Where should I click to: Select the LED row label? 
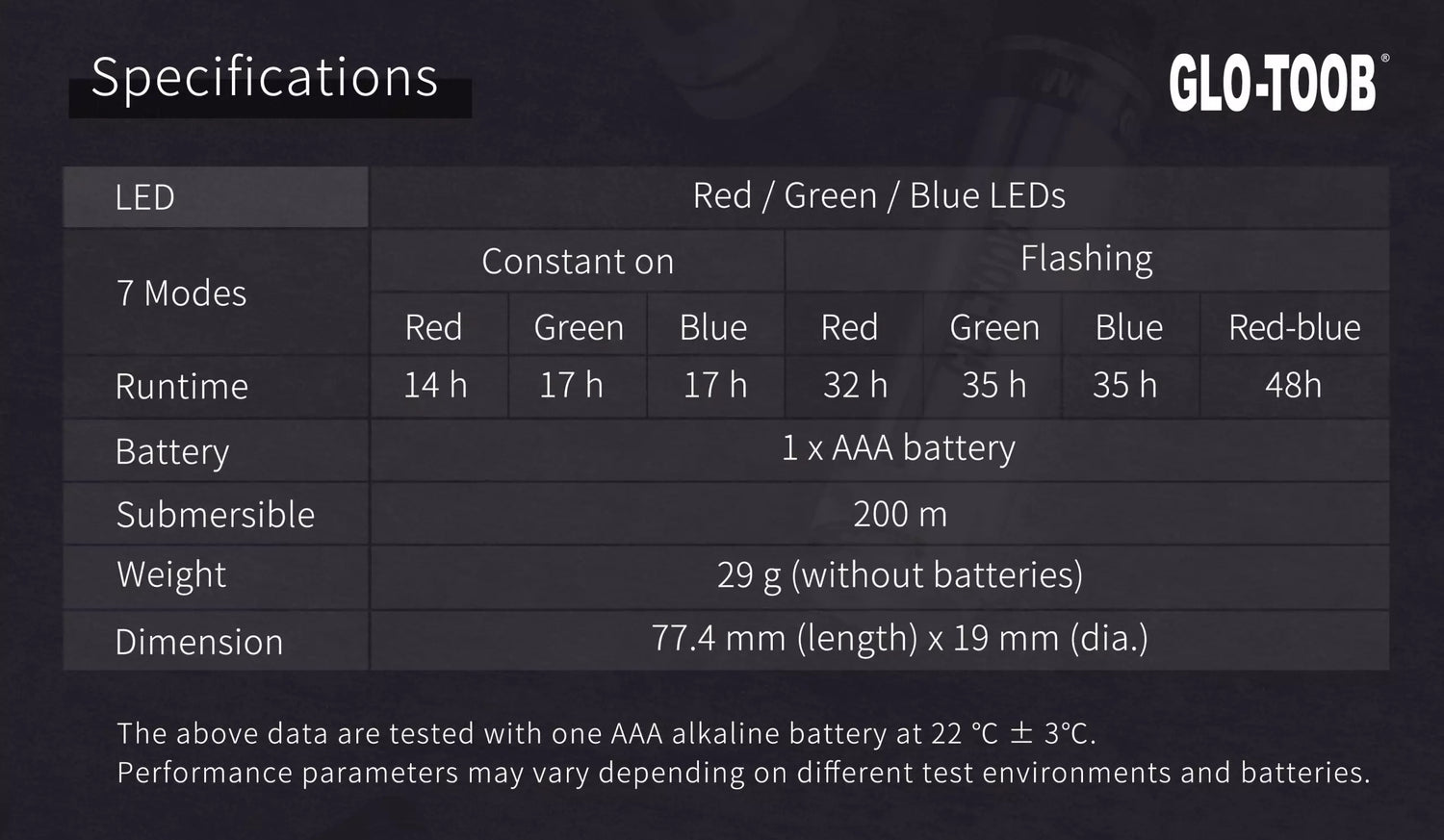pyautogui.click(x=144, y=197)
